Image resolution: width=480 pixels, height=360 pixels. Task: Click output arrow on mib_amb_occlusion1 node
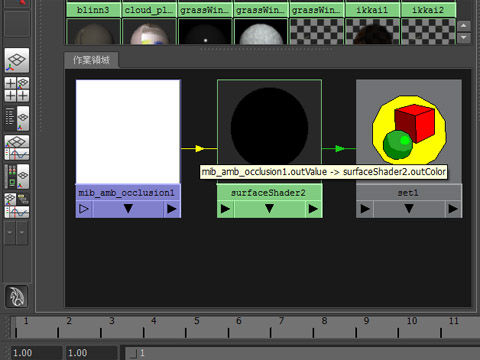(172, 209)
